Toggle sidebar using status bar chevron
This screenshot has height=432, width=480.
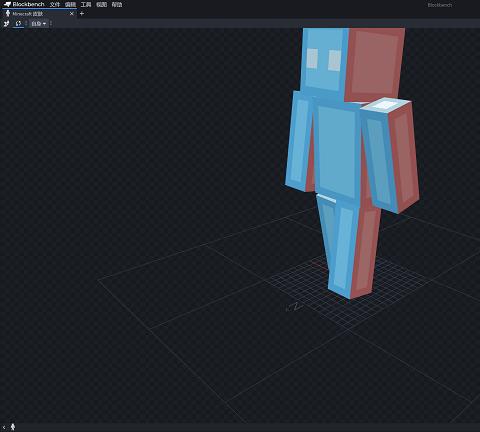coord(4,427)
